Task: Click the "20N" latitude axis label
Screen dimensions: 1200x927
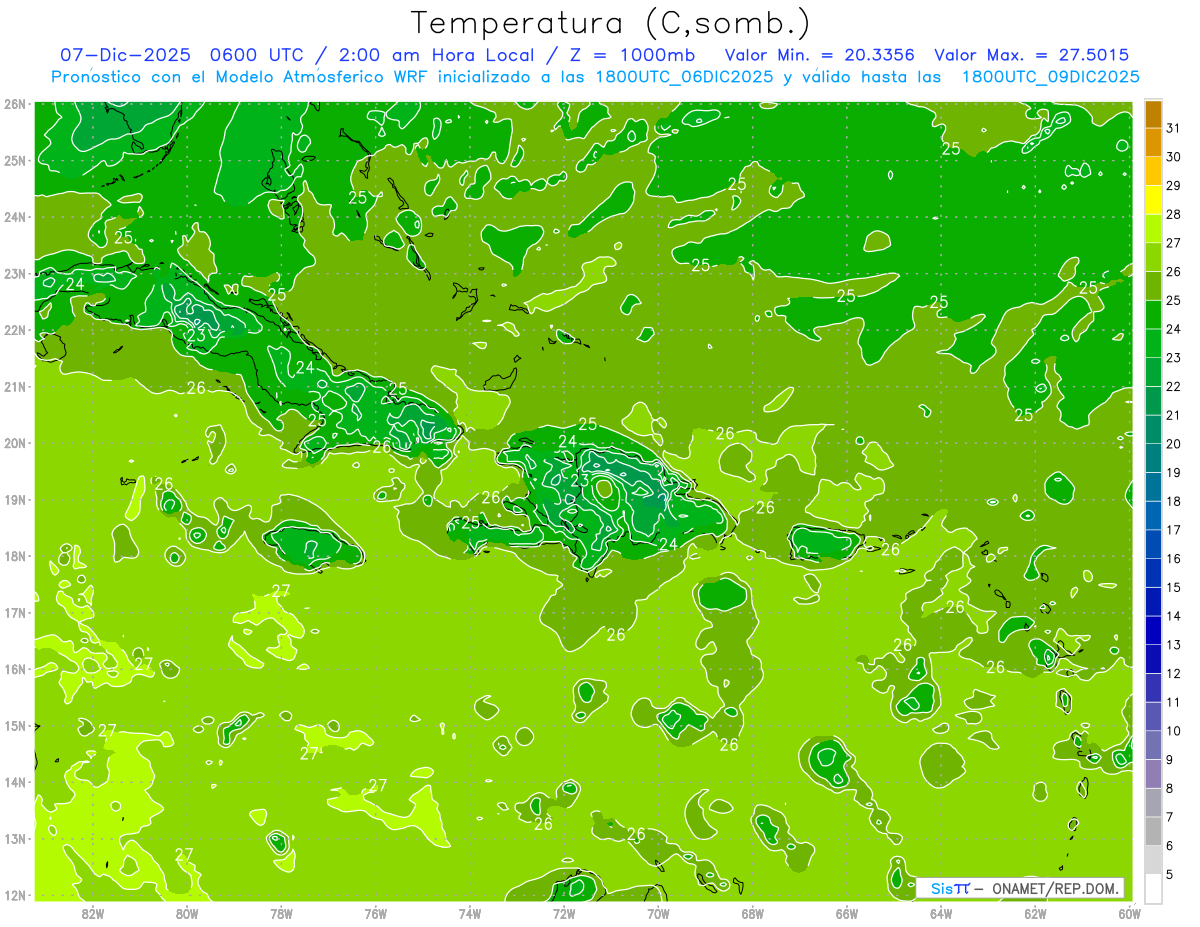Action: pyautogui.click(x=15, y=443)
